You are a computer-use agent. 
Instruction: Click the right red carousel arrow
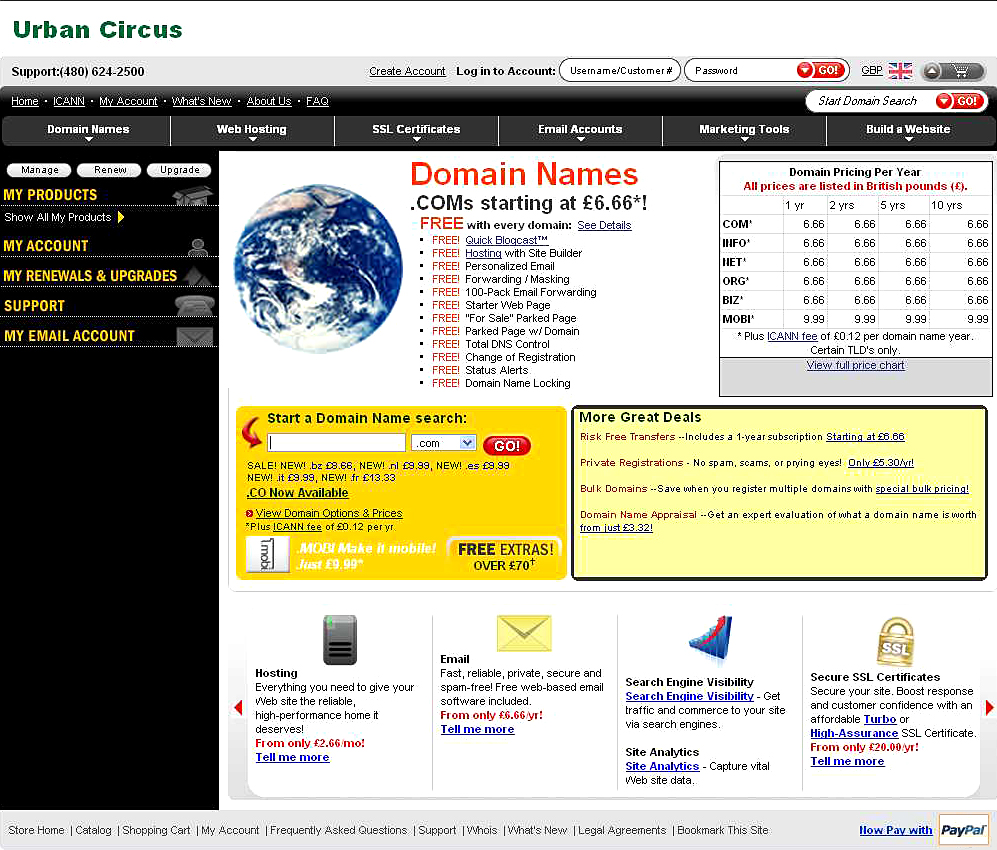tap(989, 708)
